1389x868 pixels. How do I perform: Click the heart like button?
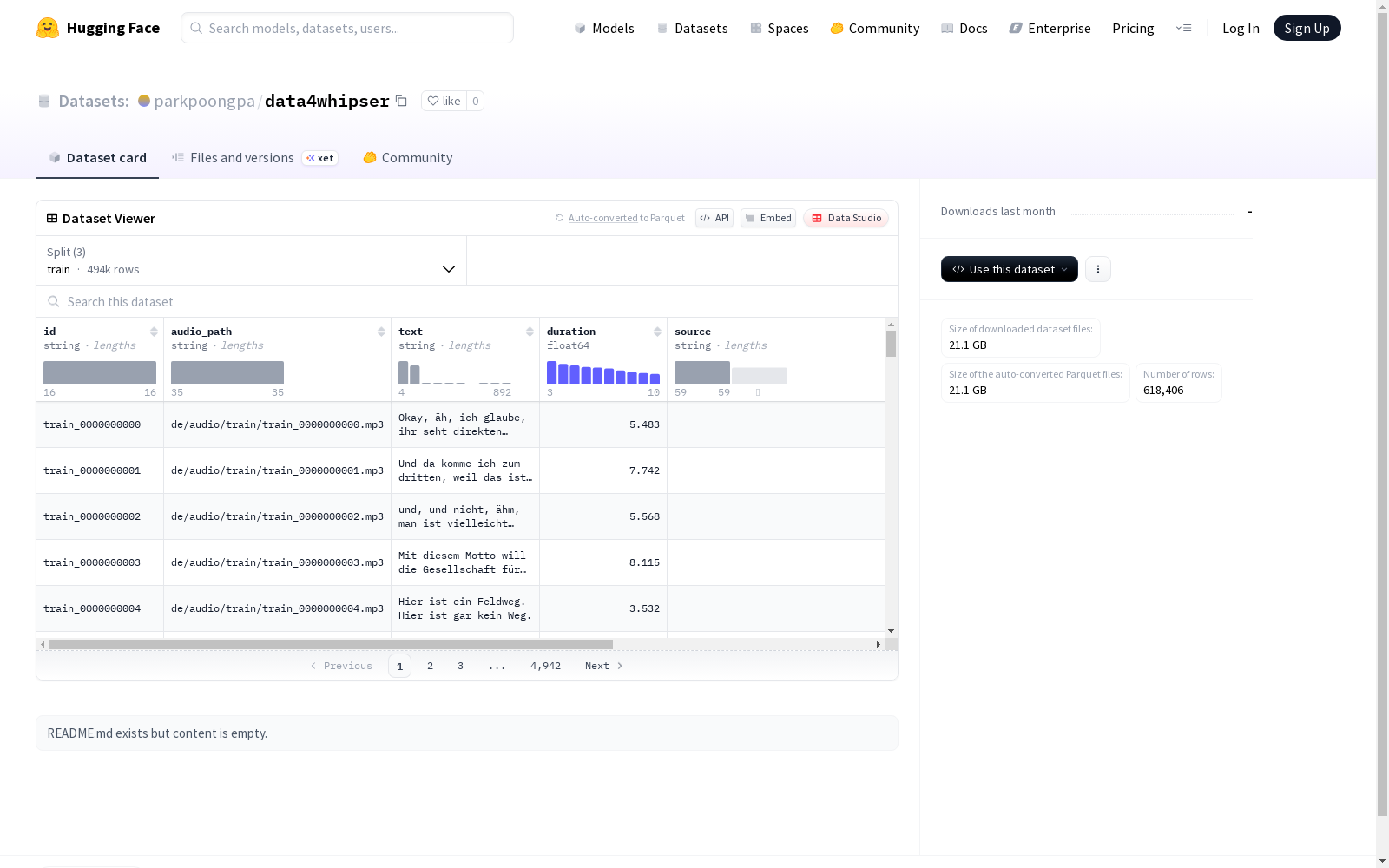click(444, 101)
